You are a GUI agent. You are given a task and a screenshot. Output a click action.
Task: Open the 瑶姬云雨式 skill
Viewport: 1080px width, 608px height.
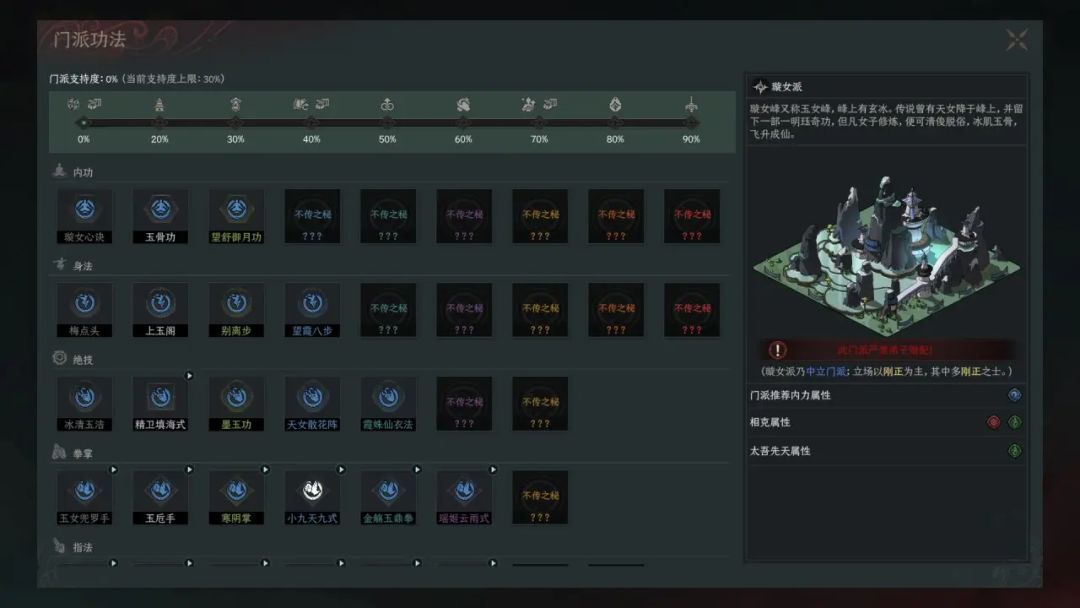click(x=464, y=497)
